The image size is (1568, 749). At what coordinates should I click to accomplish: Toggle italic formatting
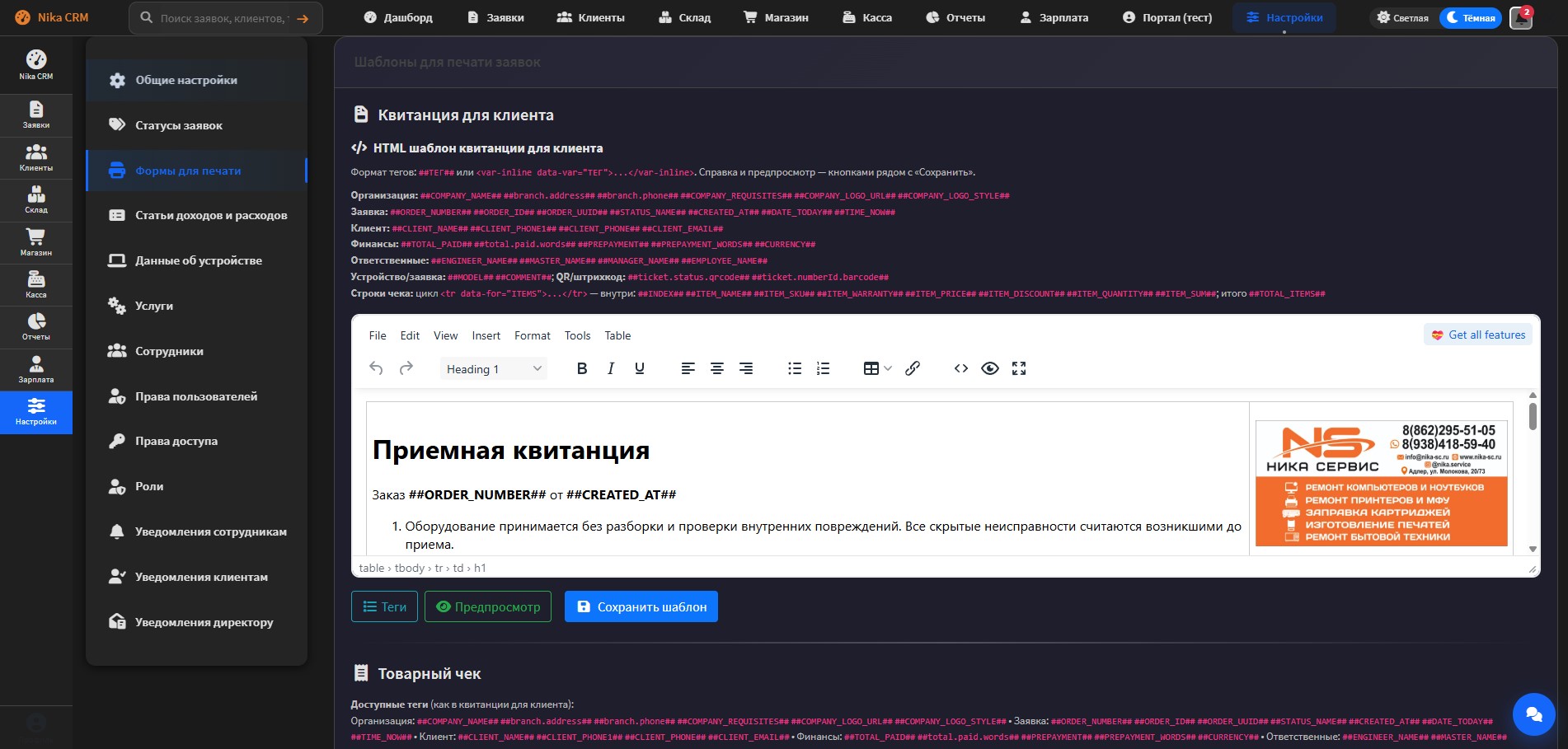click(611, 368)
